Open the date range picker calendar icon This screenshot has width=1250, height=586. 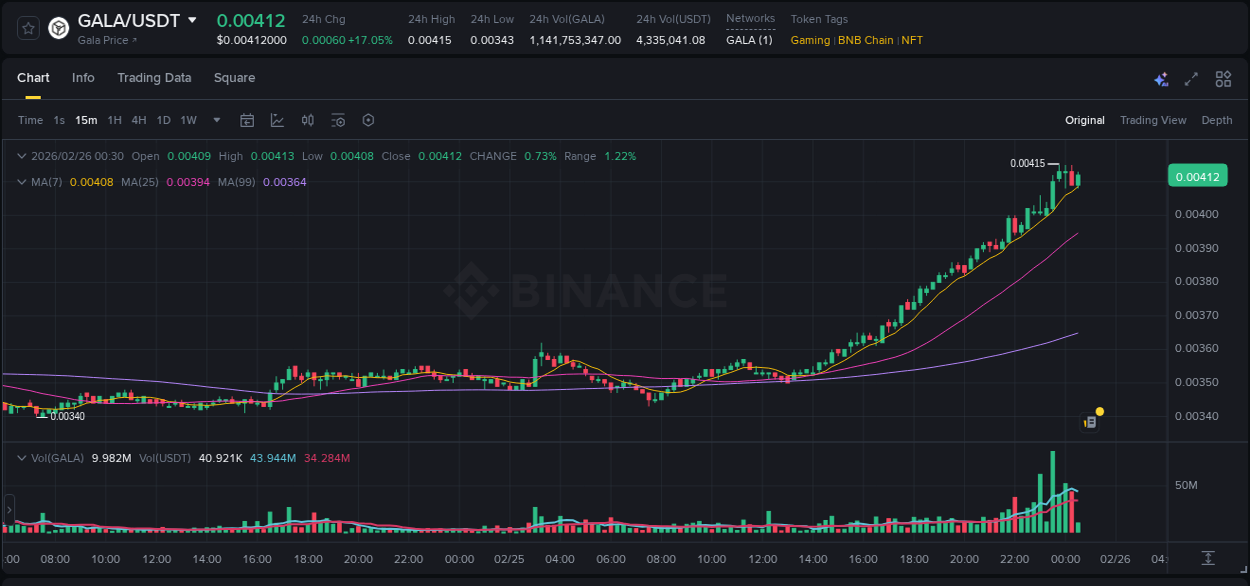tap(247, 120)
